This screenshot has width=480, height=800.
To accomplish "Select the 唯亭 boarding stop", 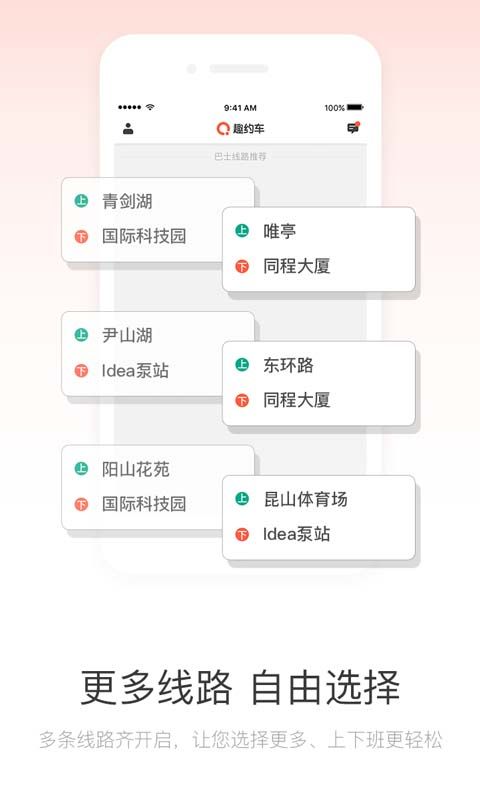I will coord(280,231).
